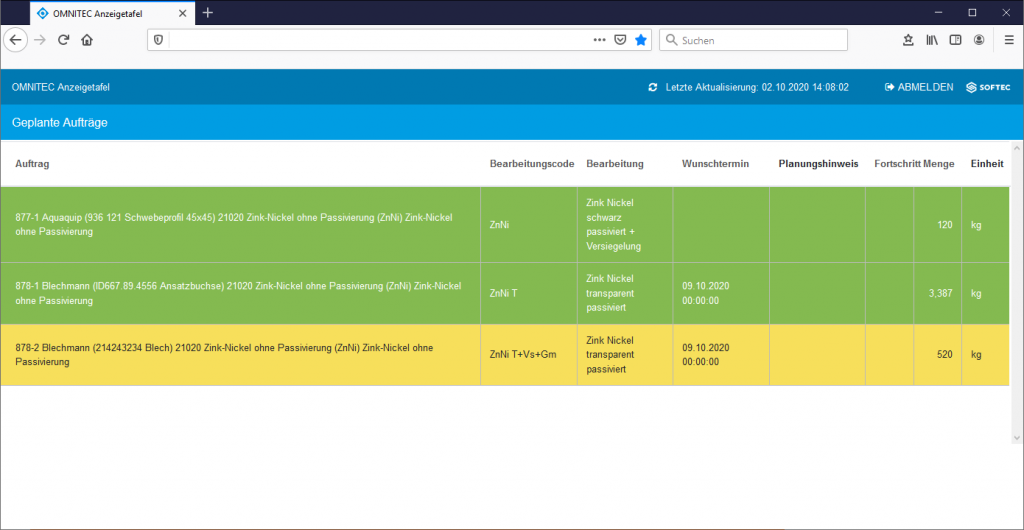Reload the page with browser reload button
The height and width of the screenshot is (530, 1024).
63,40
